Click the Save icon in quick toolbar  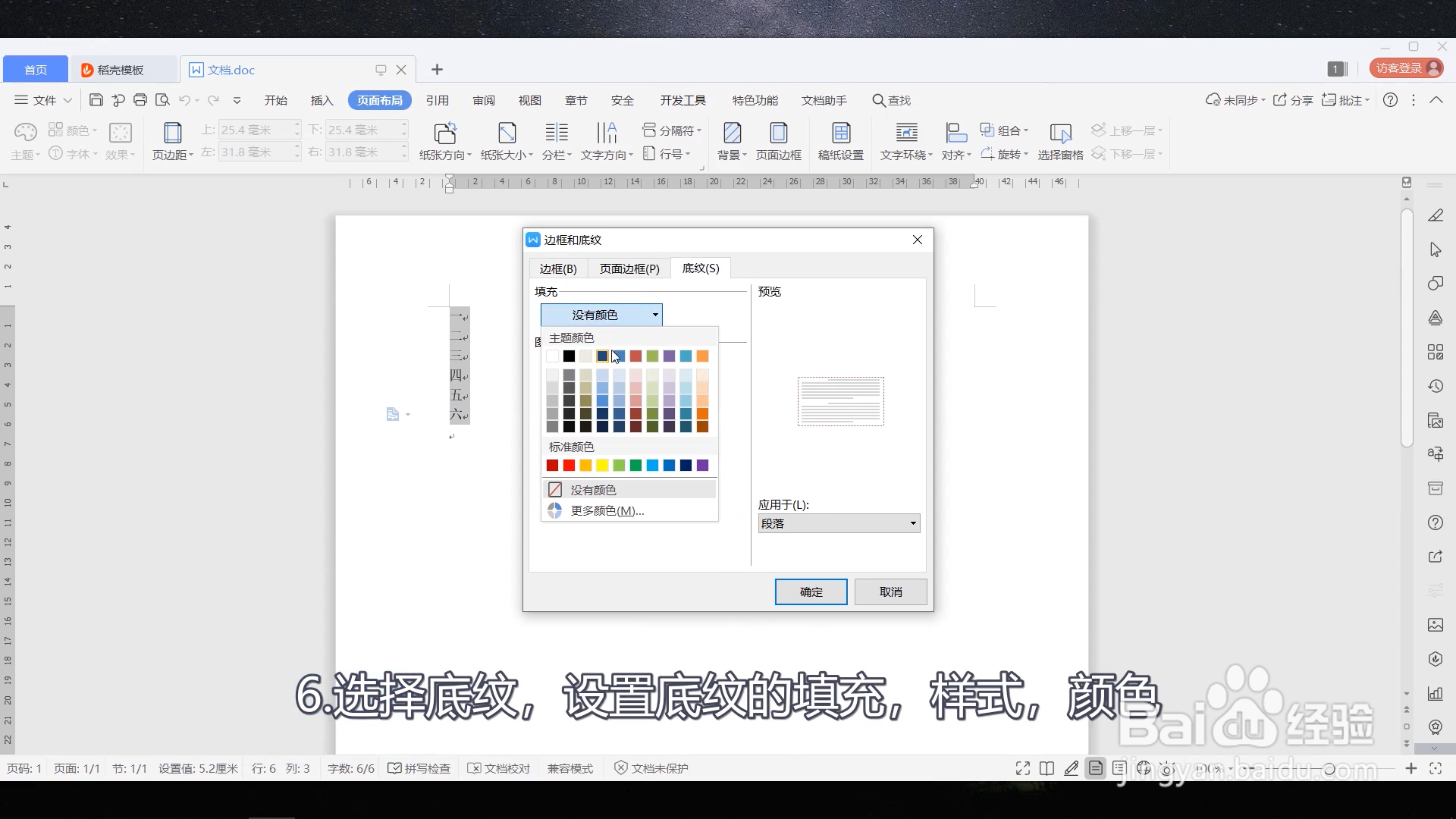pos(96,100)
